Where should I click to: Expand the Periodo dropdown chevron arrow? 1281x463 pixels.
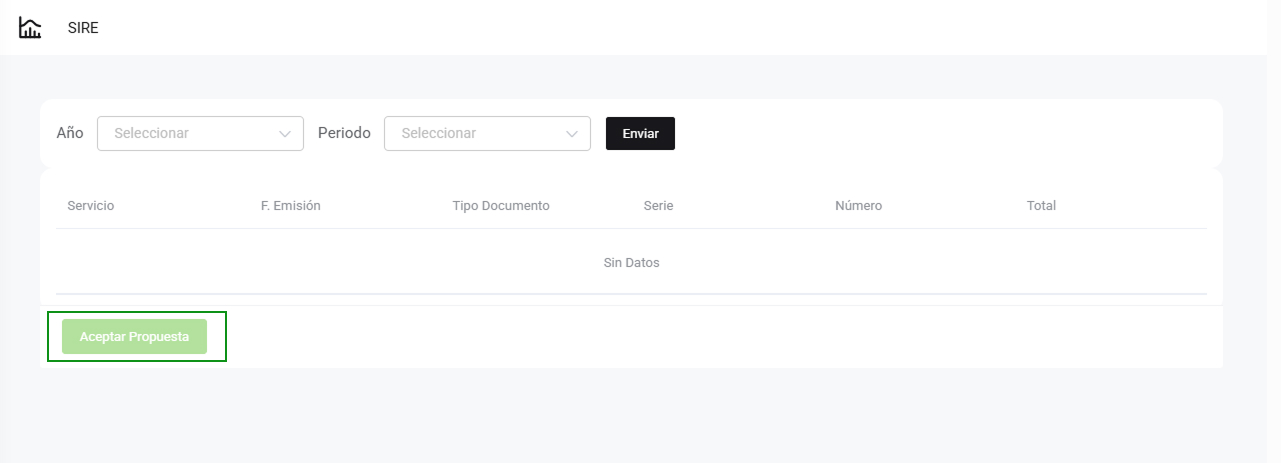pyautogui.click(x=572, y=134)
